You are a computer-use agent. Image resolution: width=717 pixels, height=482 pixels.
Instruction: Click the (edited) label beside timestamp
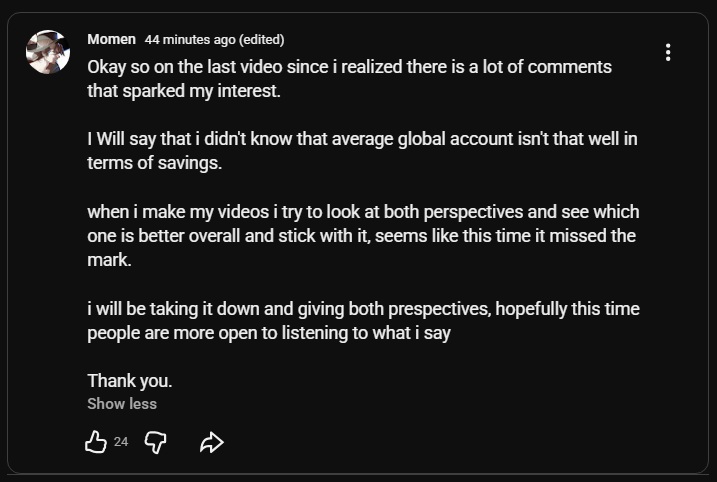(262, 40)
